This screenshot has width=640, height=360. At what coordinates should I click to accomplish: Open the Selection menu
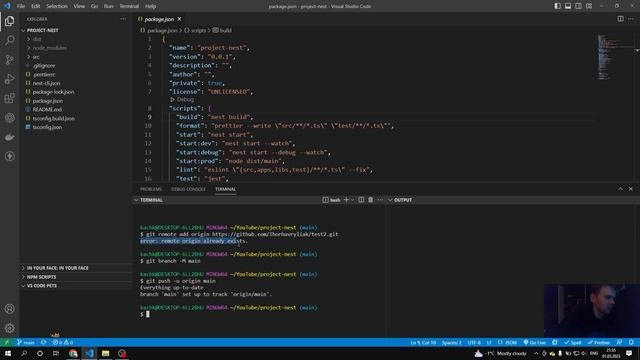point(57,6)
